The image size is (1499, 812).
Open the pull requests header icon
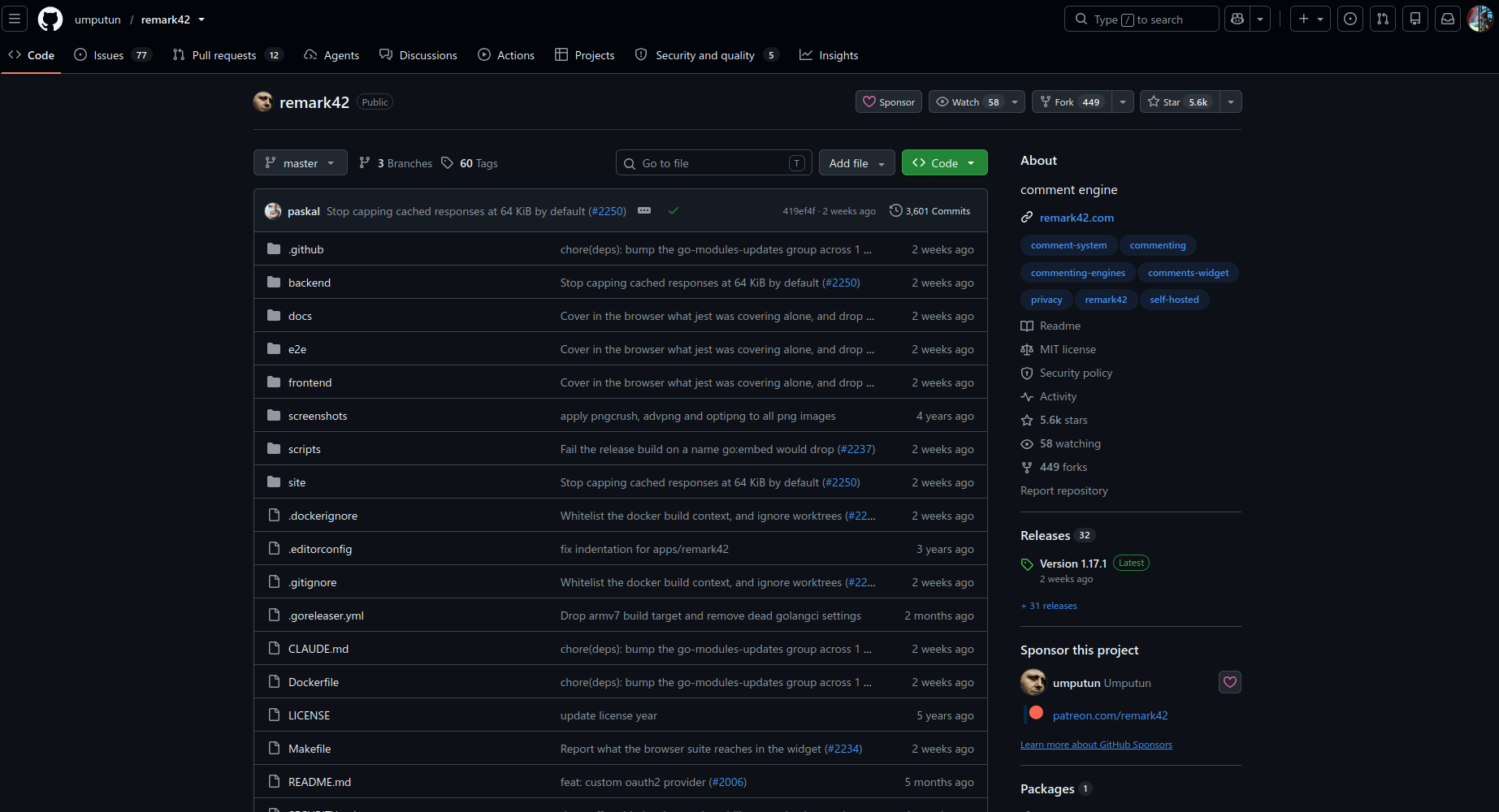click(x=1383, y=19)
